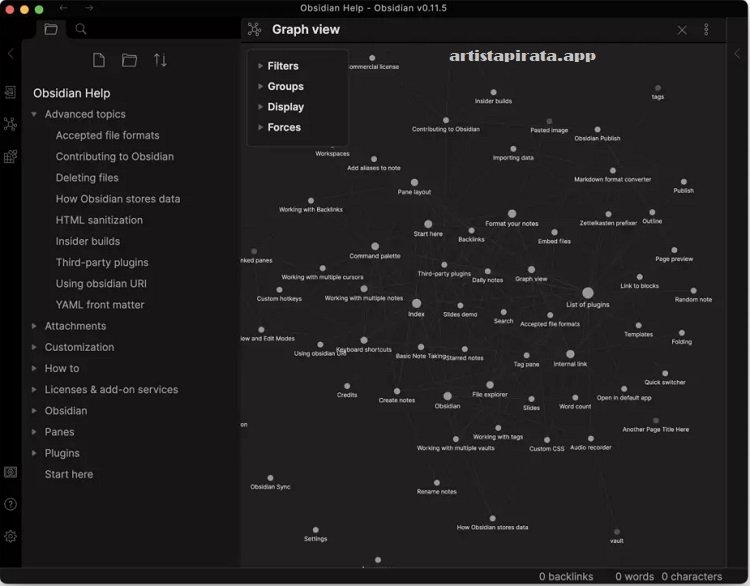Navigate back arrow in title bar
Image resolution: width=750 pixels, height=586 pixels.
point(63,8)
